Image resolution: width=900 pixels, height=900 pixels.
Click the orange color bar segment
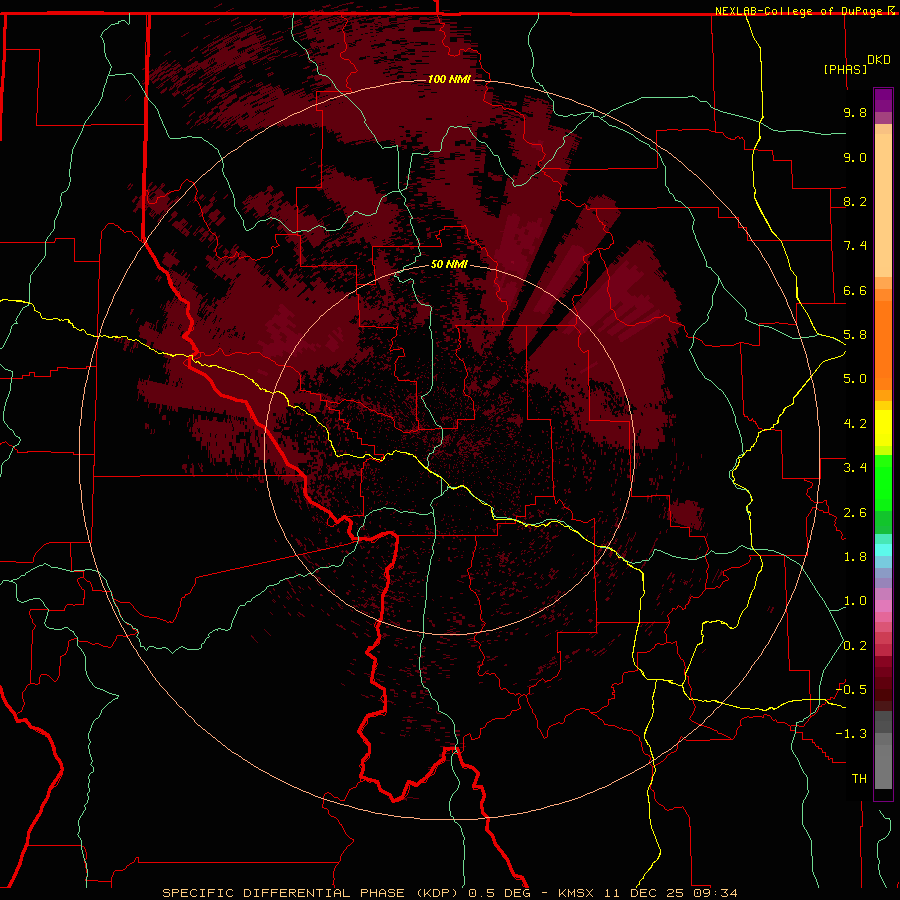(883, 346)
